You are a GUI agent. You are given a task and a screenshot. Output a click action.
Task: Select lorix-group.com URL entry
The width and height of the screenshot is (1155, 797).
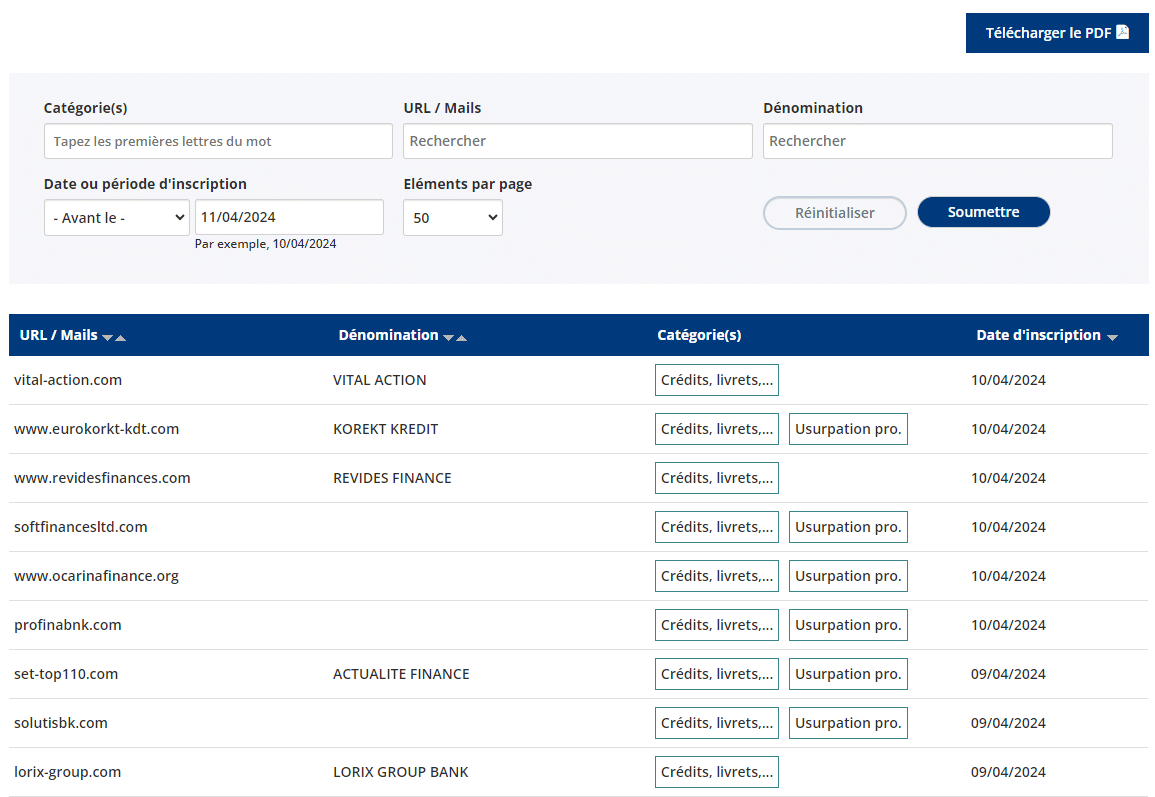[x=67, y=772]
